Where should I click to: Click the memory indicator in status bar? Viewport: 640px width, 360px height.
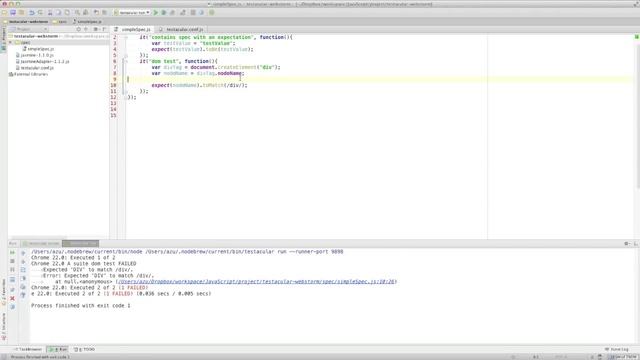point(623,357)
